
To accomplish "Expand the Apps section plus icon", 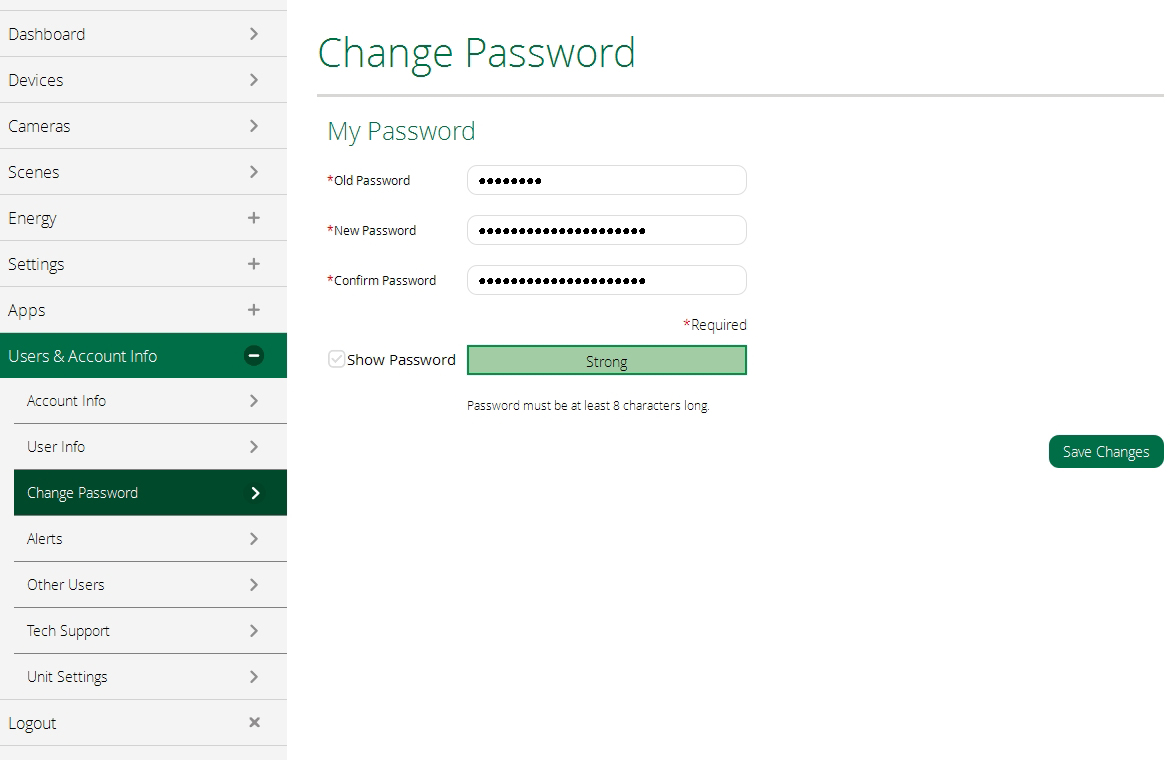I will [254, 310].
